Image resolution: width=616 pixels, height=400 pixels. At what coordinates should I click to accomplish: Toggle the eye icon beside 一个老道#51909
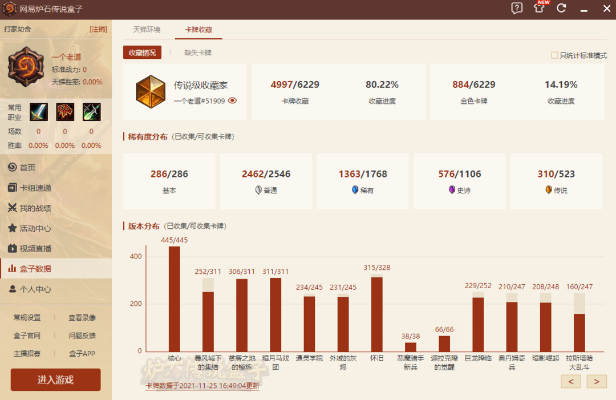click(x=232, y=100)
